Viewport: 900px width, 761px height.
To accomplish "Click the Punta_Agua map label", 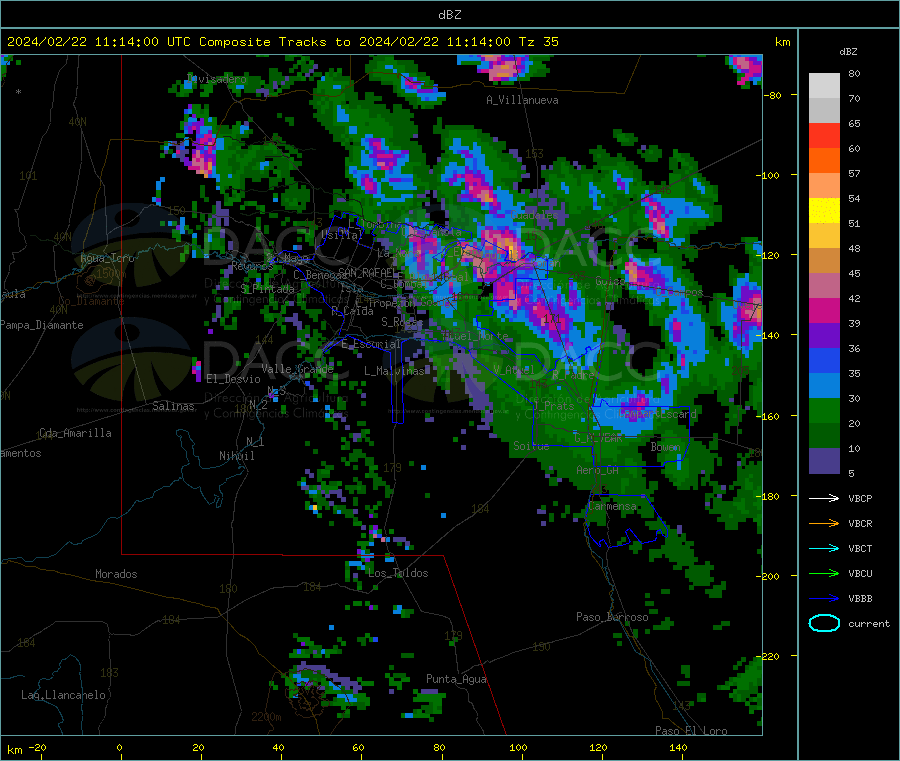I will pos(456,680).
